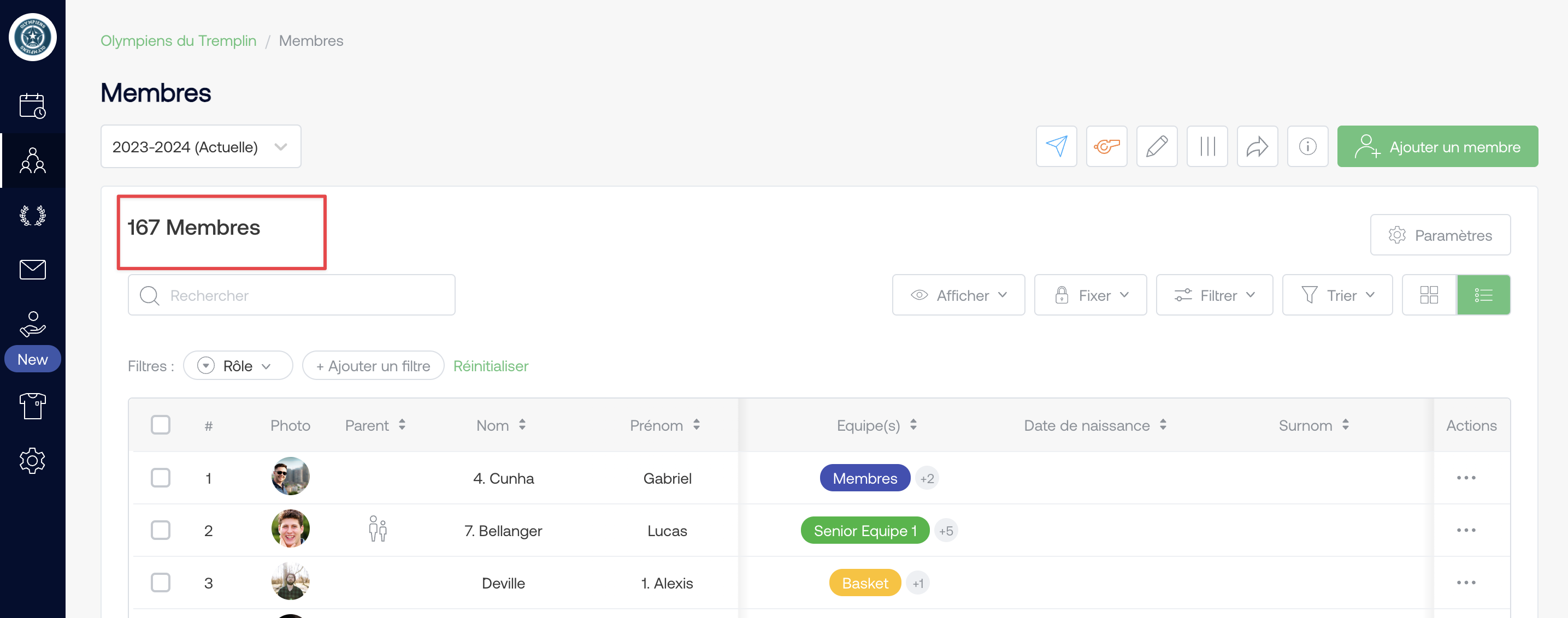Switch to list view

(x=1483, y=295)
